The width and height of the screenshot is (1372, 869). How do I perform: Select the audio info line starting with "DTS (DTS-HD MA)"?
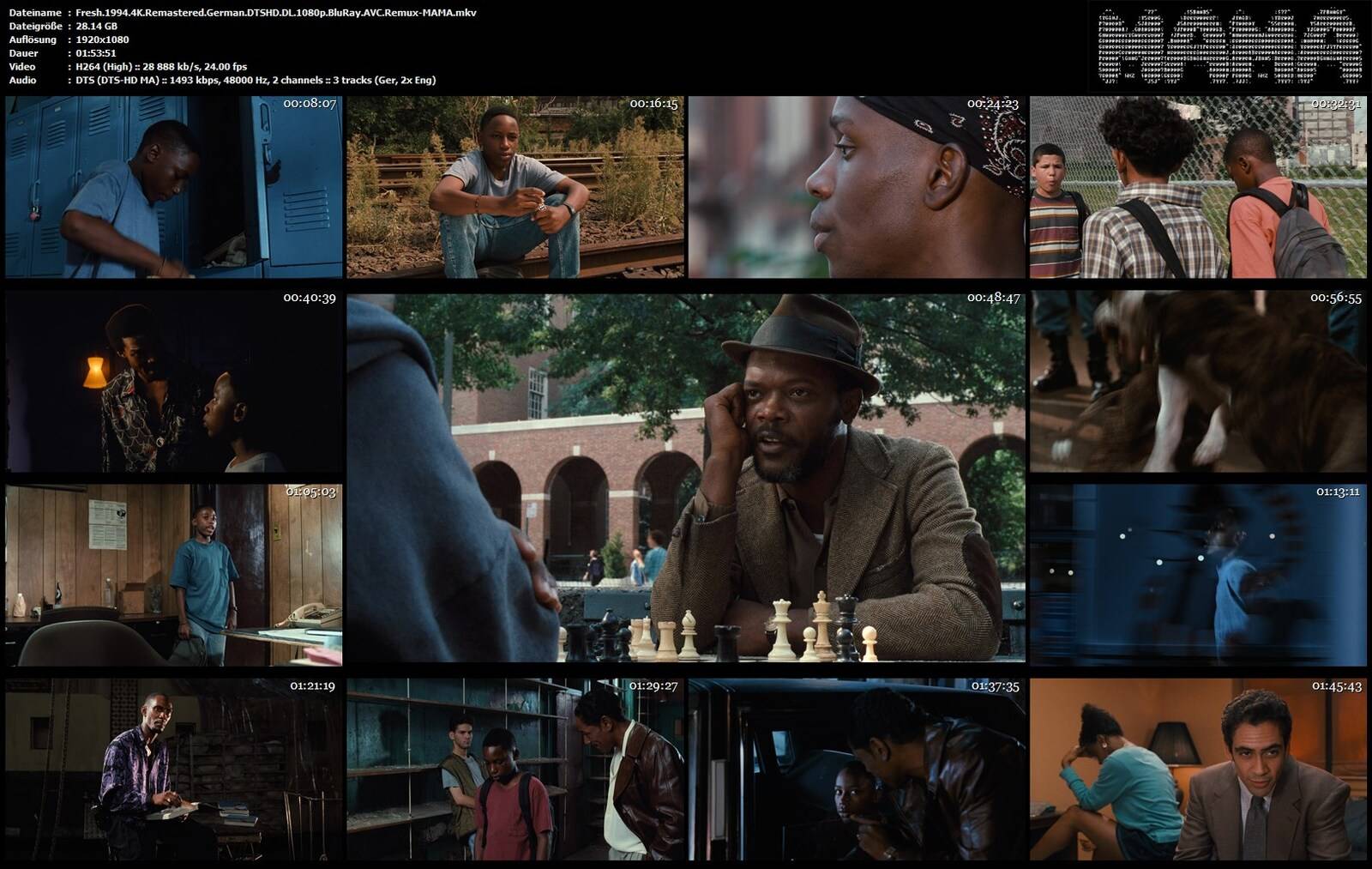(x=256, y=80)
